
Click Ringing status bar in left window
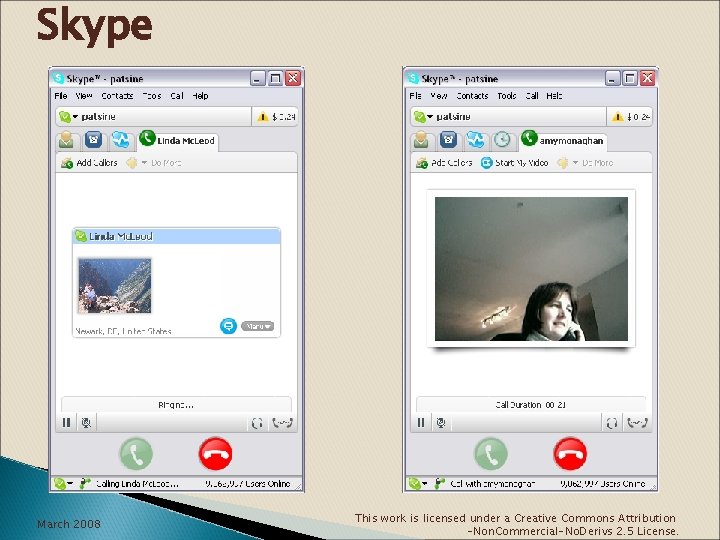pos(176,405)
